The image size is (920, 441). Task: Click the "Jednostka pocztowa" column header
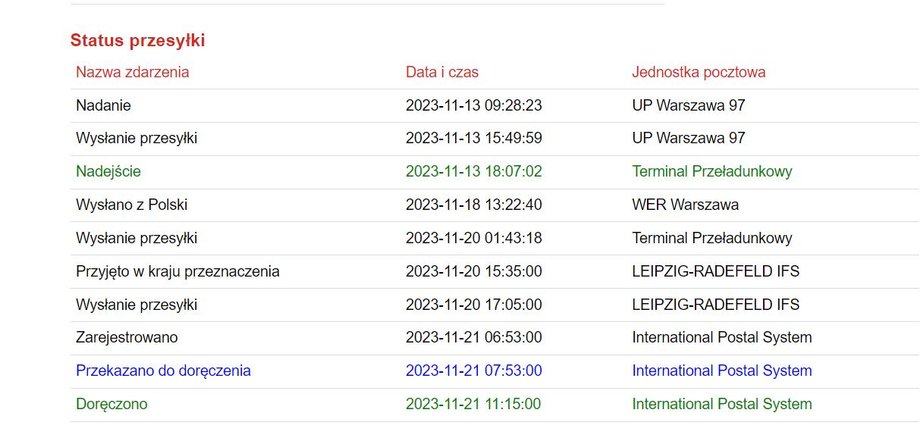[699, 72]
